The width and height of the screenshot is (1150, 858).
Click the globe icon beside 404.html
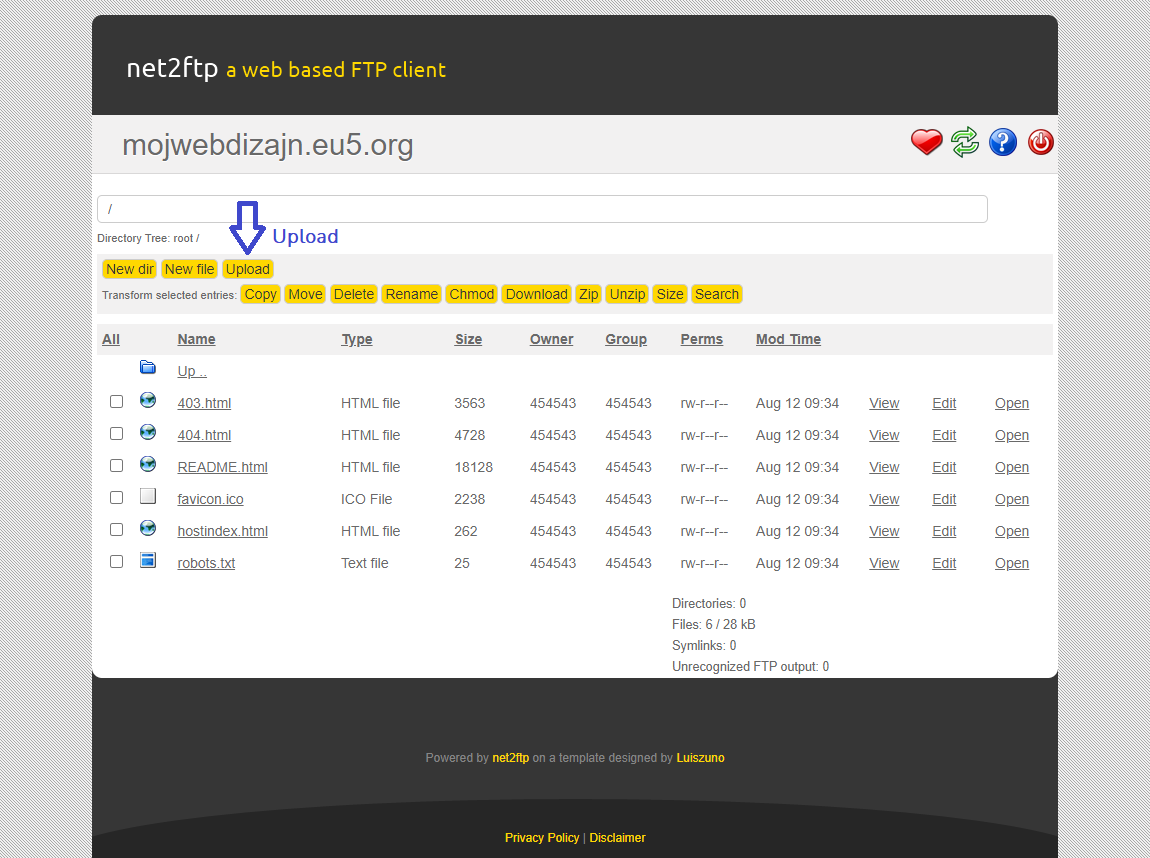(x=148, y=432)
